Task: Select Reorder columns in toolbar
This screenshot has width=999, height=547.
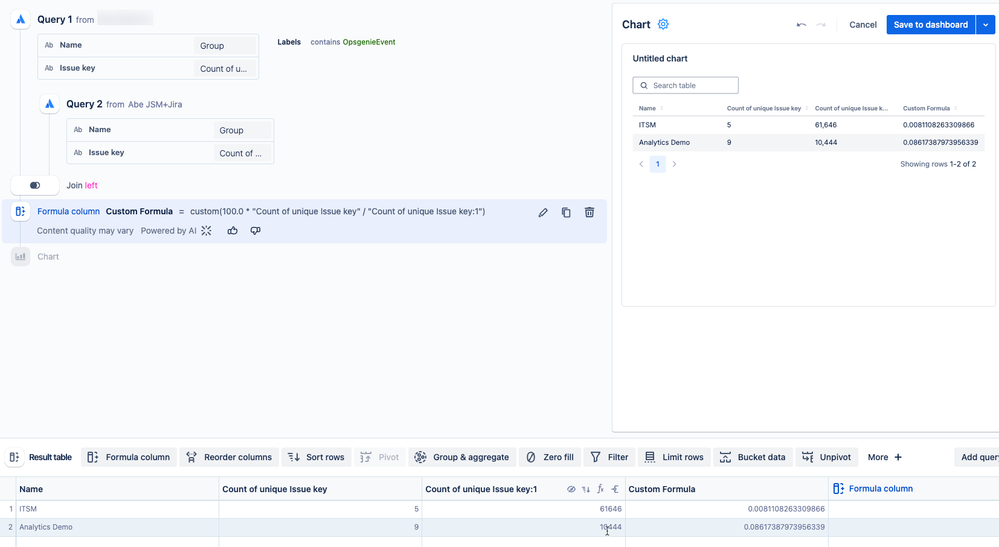Action: pos(229,457)
